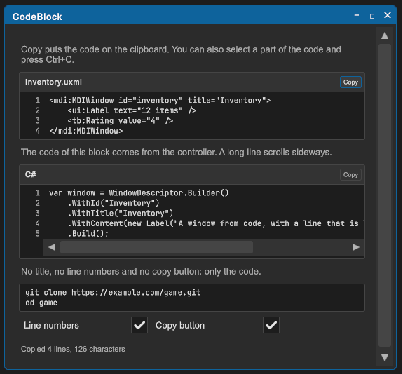Click the C# block horizontal scrollbar thumb
This screenshot has height=374, width=402.
(156, 247)
